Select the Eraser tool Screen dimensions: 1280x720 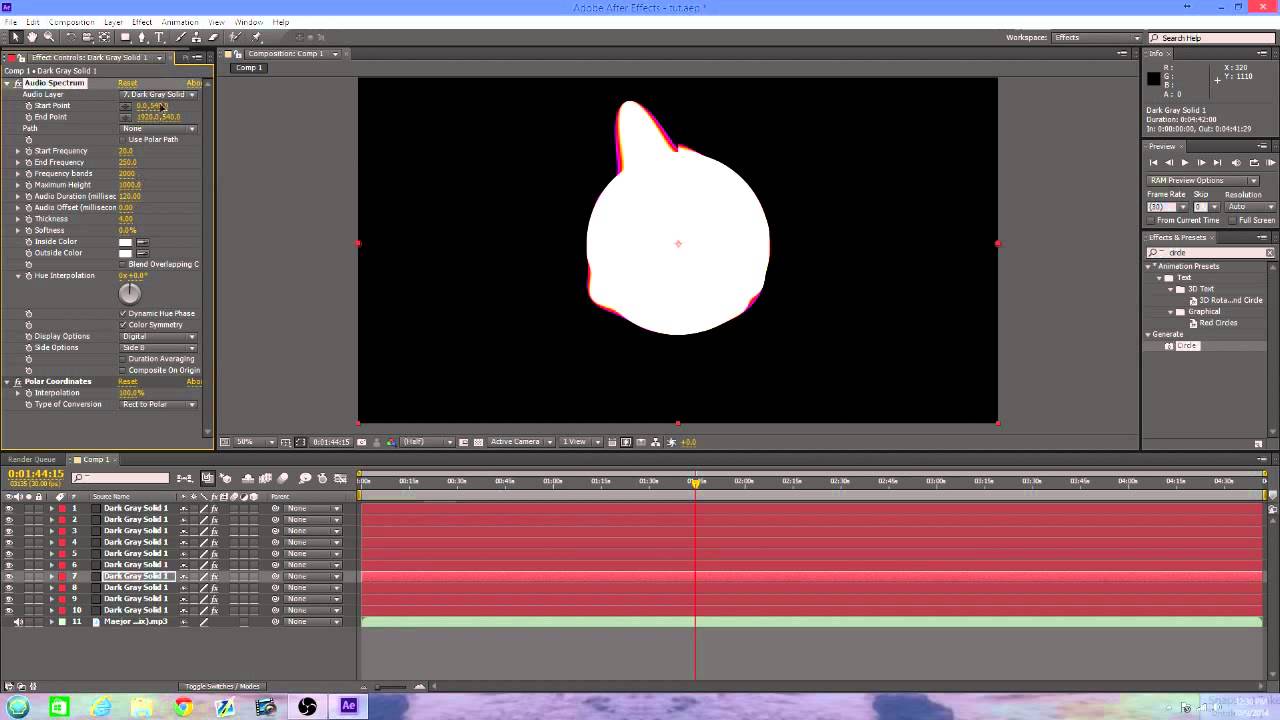pyautogui.click(x=213, y=37)
